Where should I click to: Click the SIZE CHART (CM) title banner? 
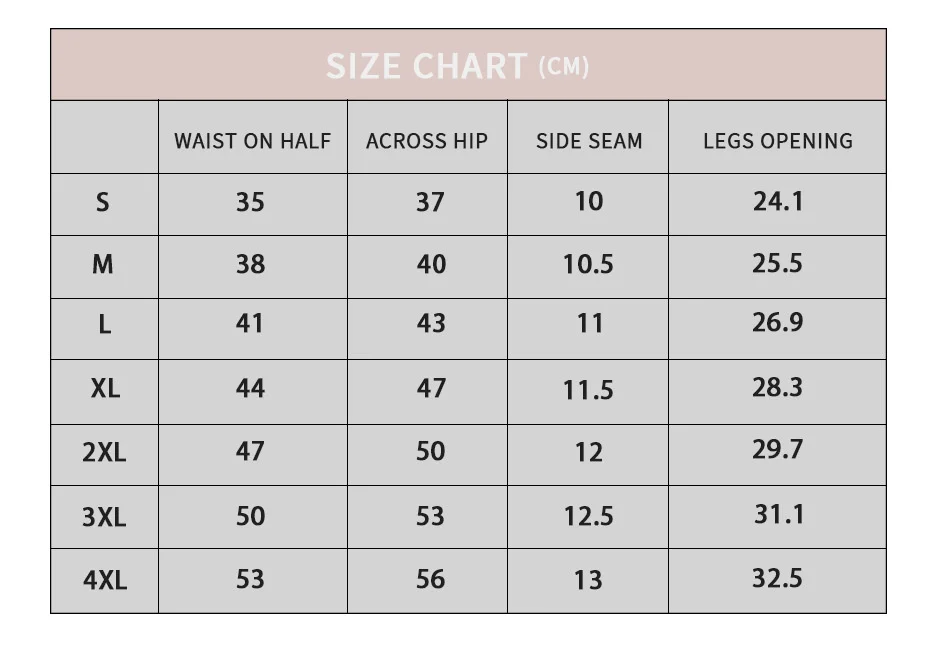tap(468, 65)
